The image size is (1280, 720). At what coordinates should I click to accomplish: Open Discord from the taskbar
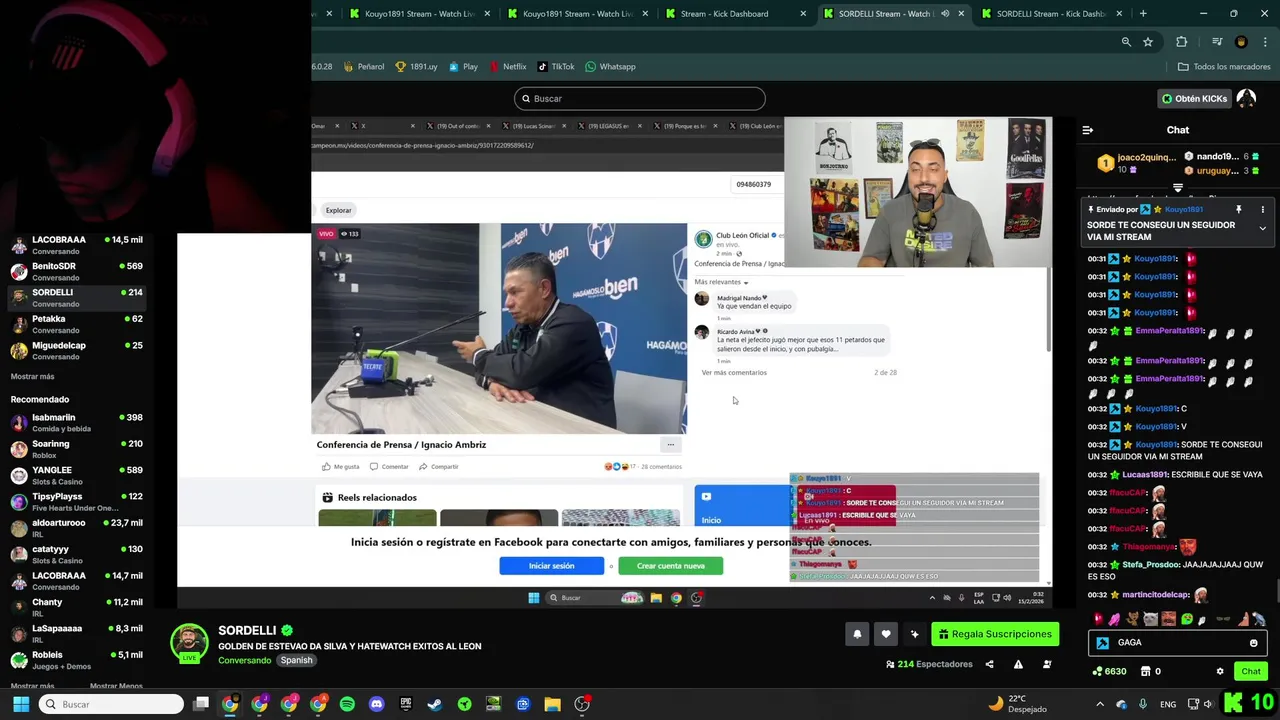point(376,704)
